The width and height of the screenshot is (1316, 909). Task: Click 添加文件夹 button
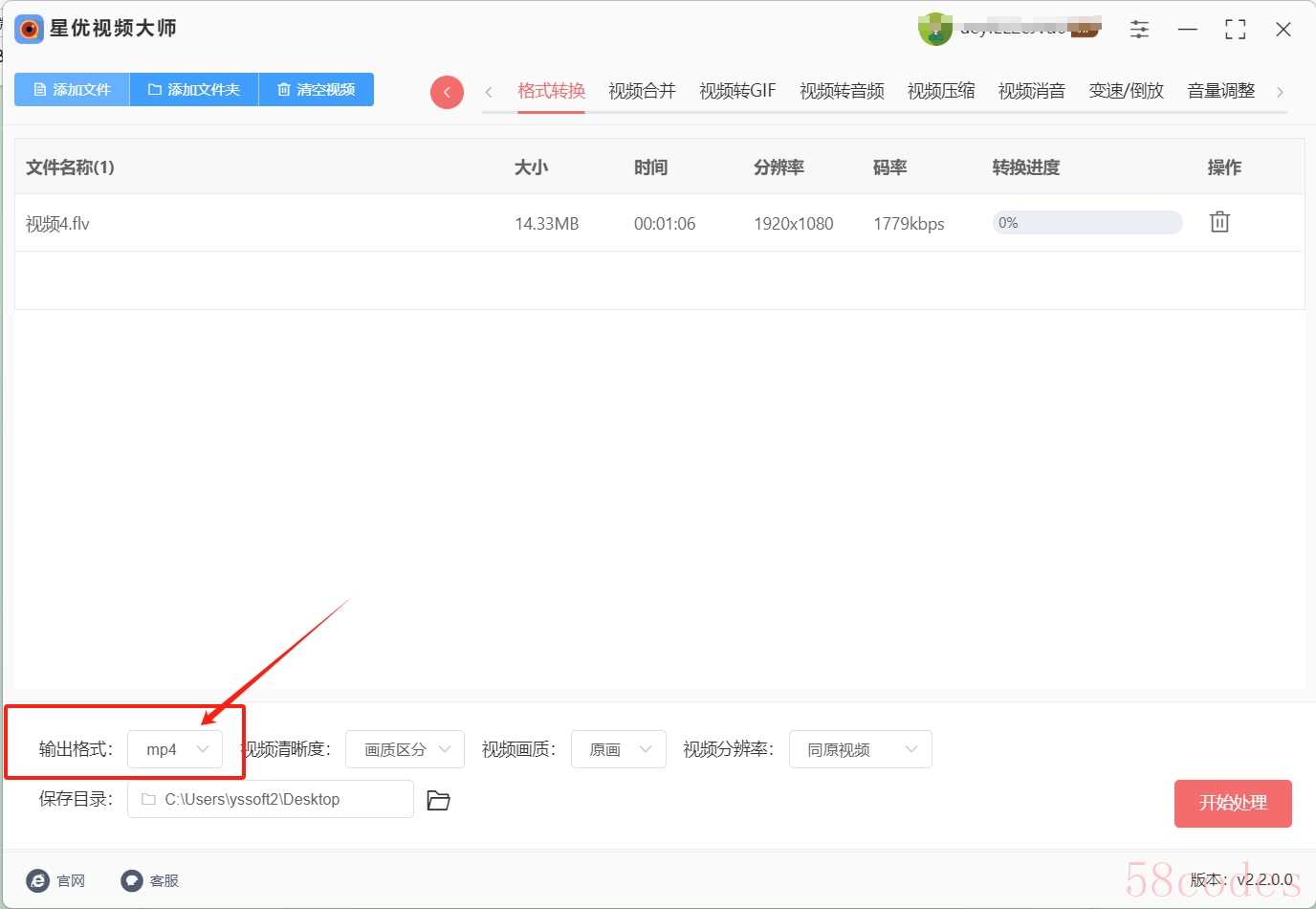194,89
